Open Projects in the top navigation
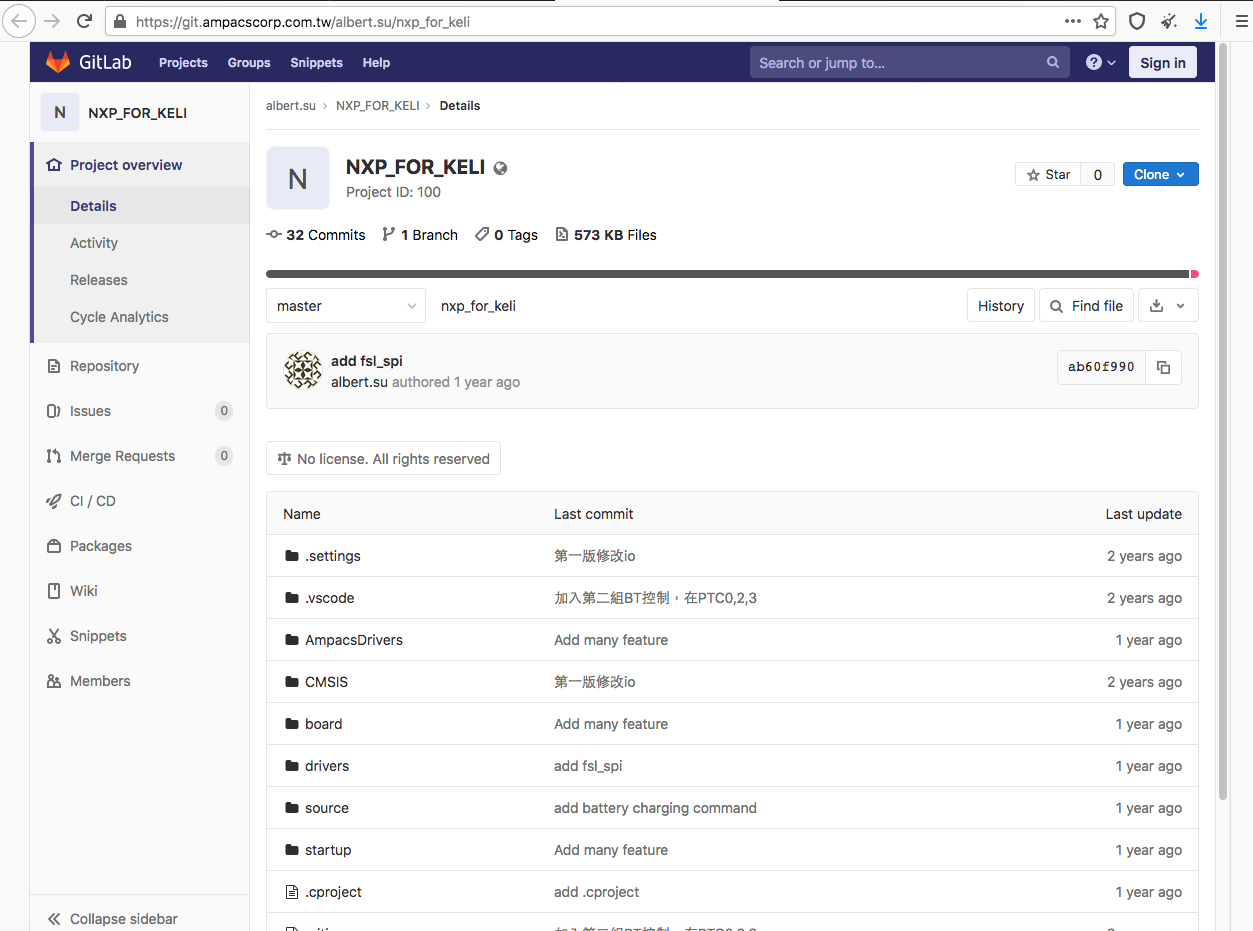The height and width of the screenshot is (931, 1253). pos(183,62)
